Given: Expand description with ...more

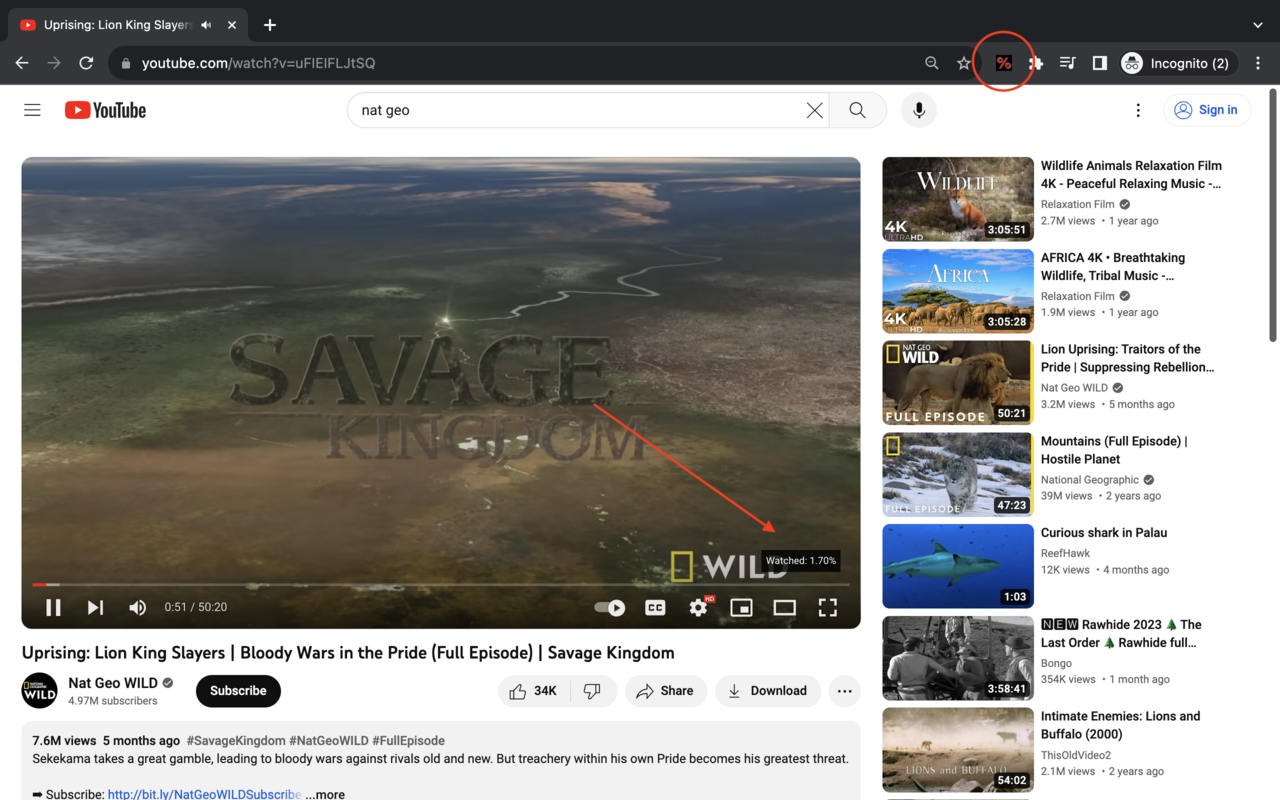Looking at the screenshot, I should (x=325, y=794).
